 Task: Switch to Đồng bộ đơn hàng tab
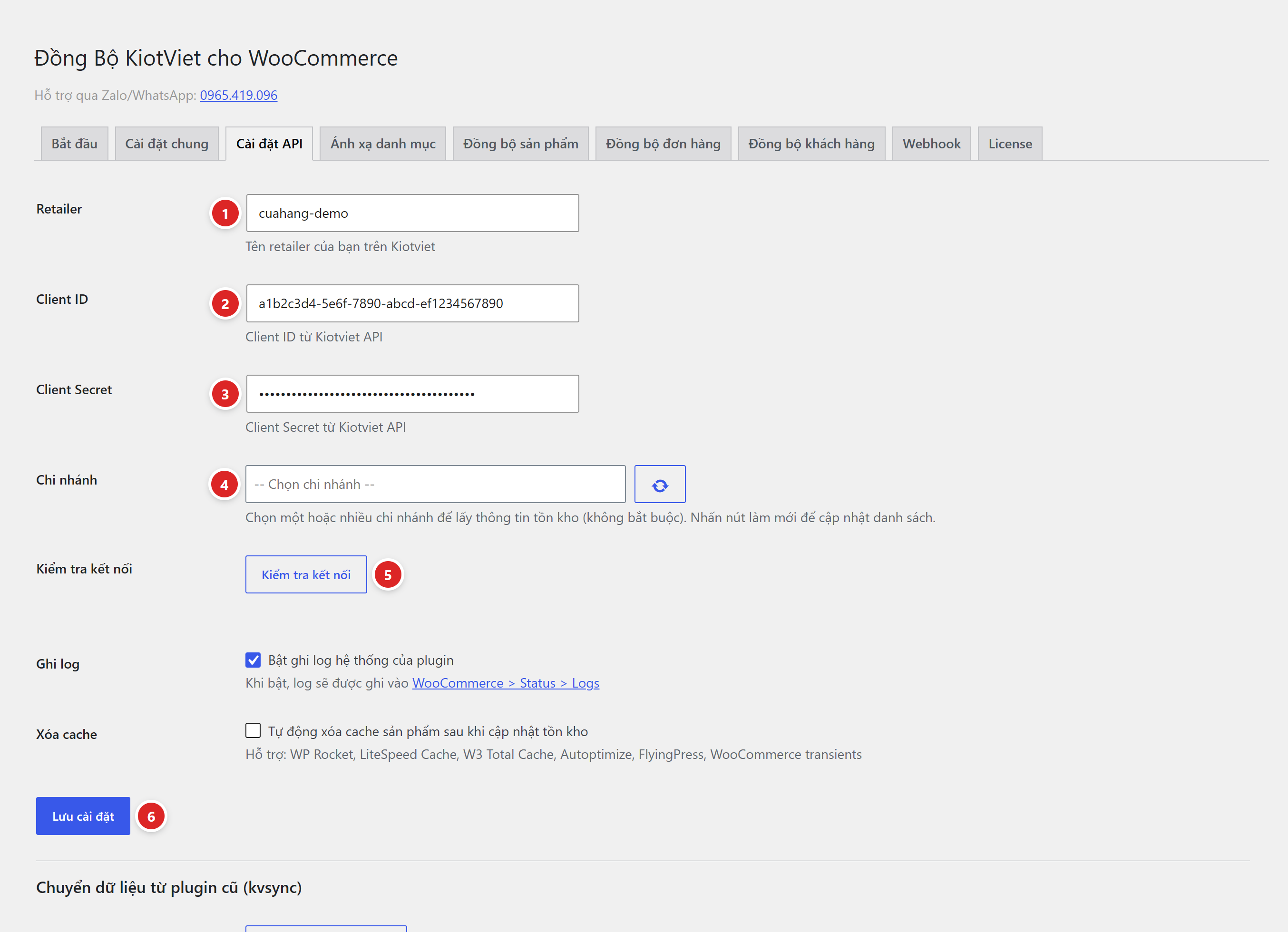pyautogui.click(x=664, y=144)
